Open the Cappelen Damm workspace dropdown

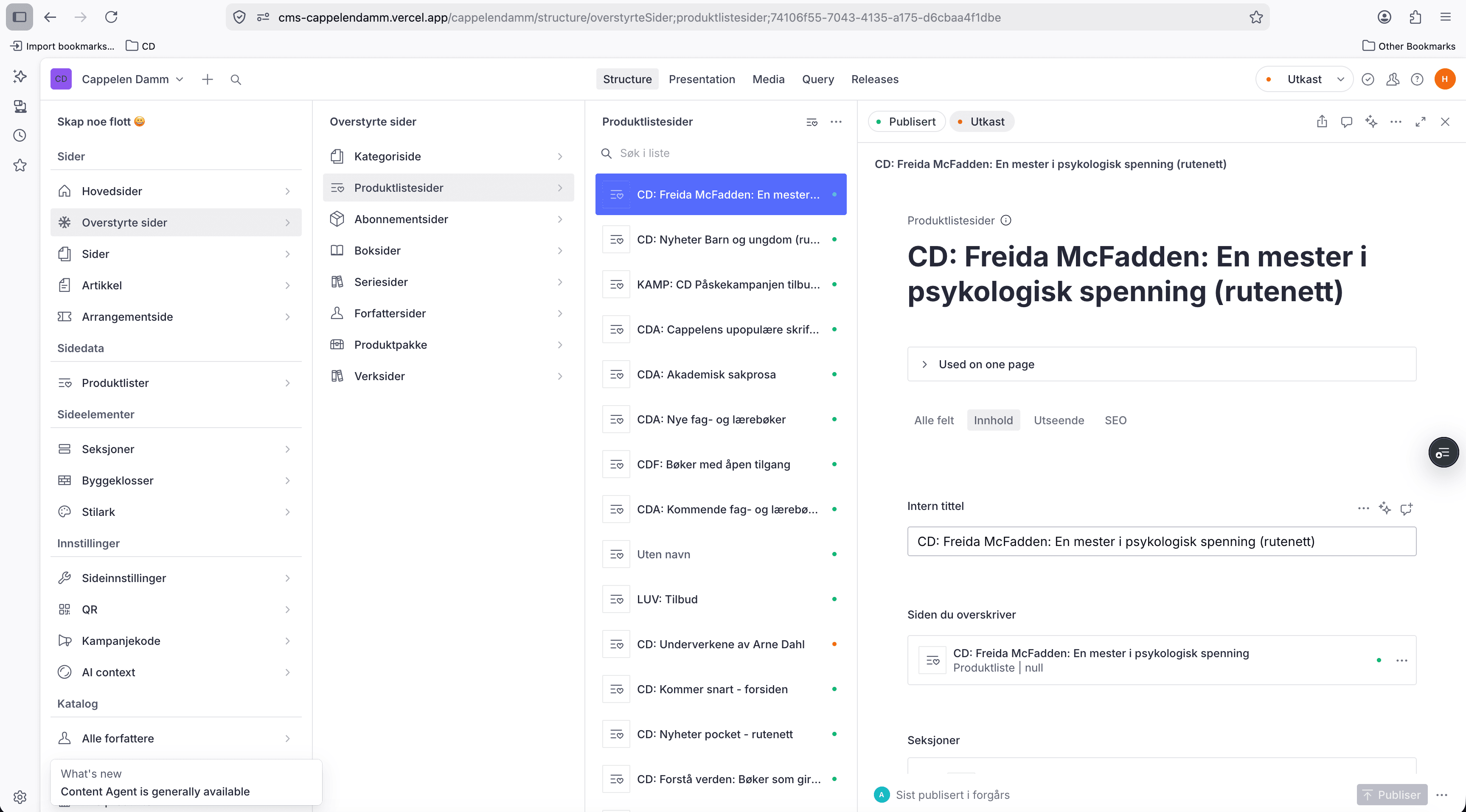coord(132,79)
